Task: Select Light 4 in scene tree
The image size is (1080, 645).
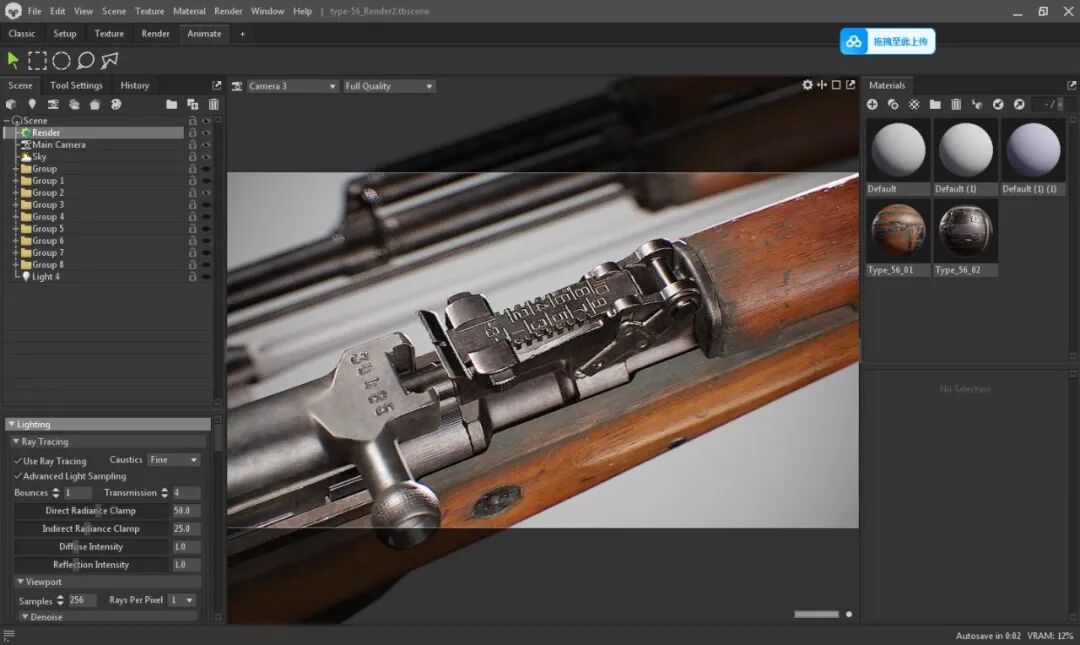Action: coord(45,276)
